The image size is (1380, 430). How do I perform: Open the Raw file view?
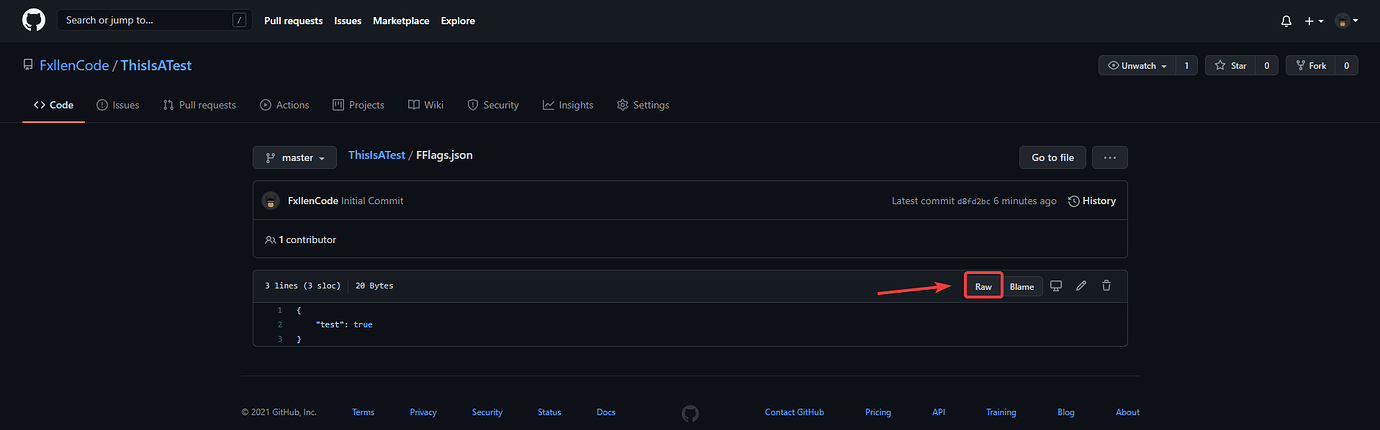click(x=984, y=287)
